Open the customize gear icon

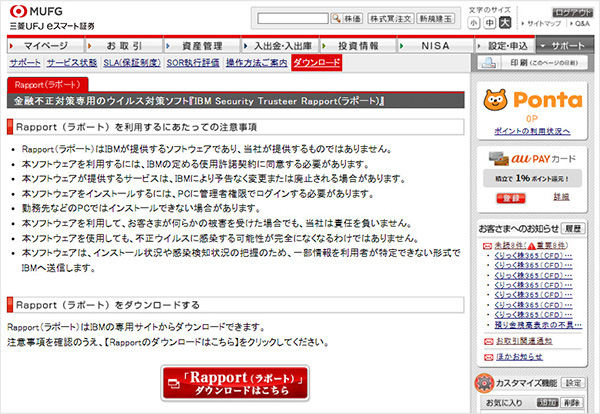pyautogui.click(x=484, y=383)
